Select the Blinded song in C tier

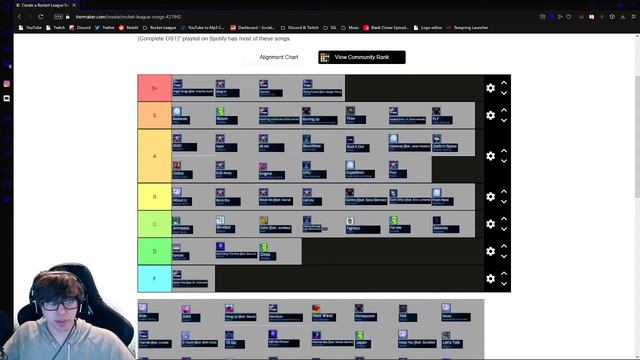(x=225, y=224)
